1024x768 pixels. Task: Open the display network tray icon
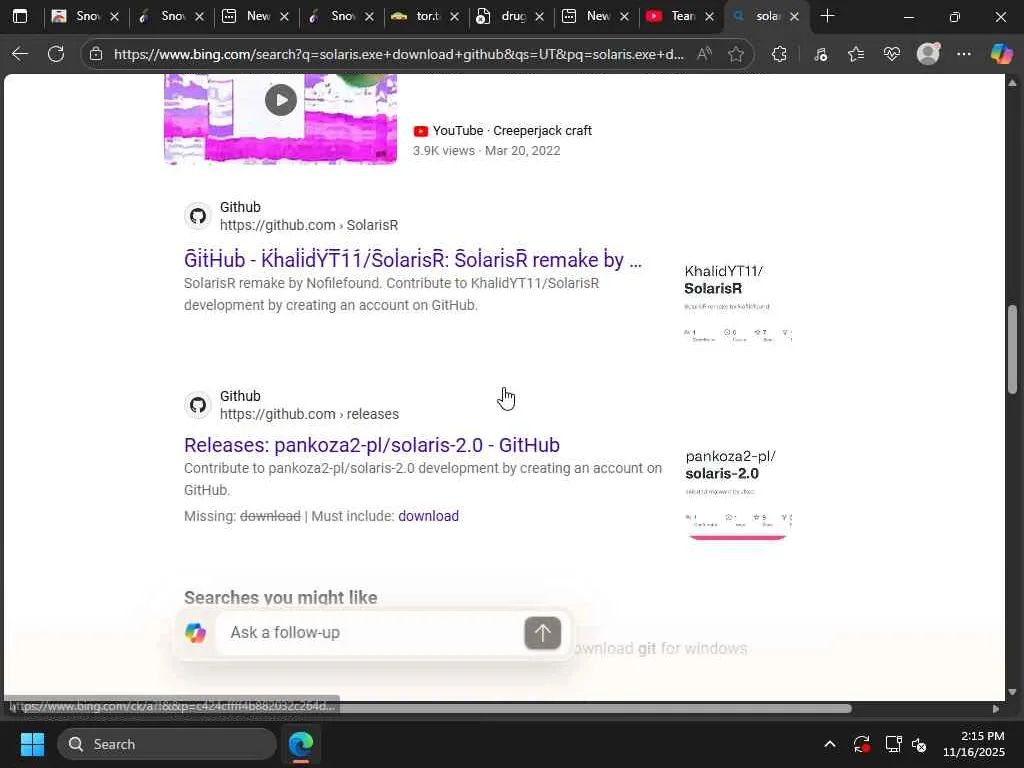coord(893,744)
